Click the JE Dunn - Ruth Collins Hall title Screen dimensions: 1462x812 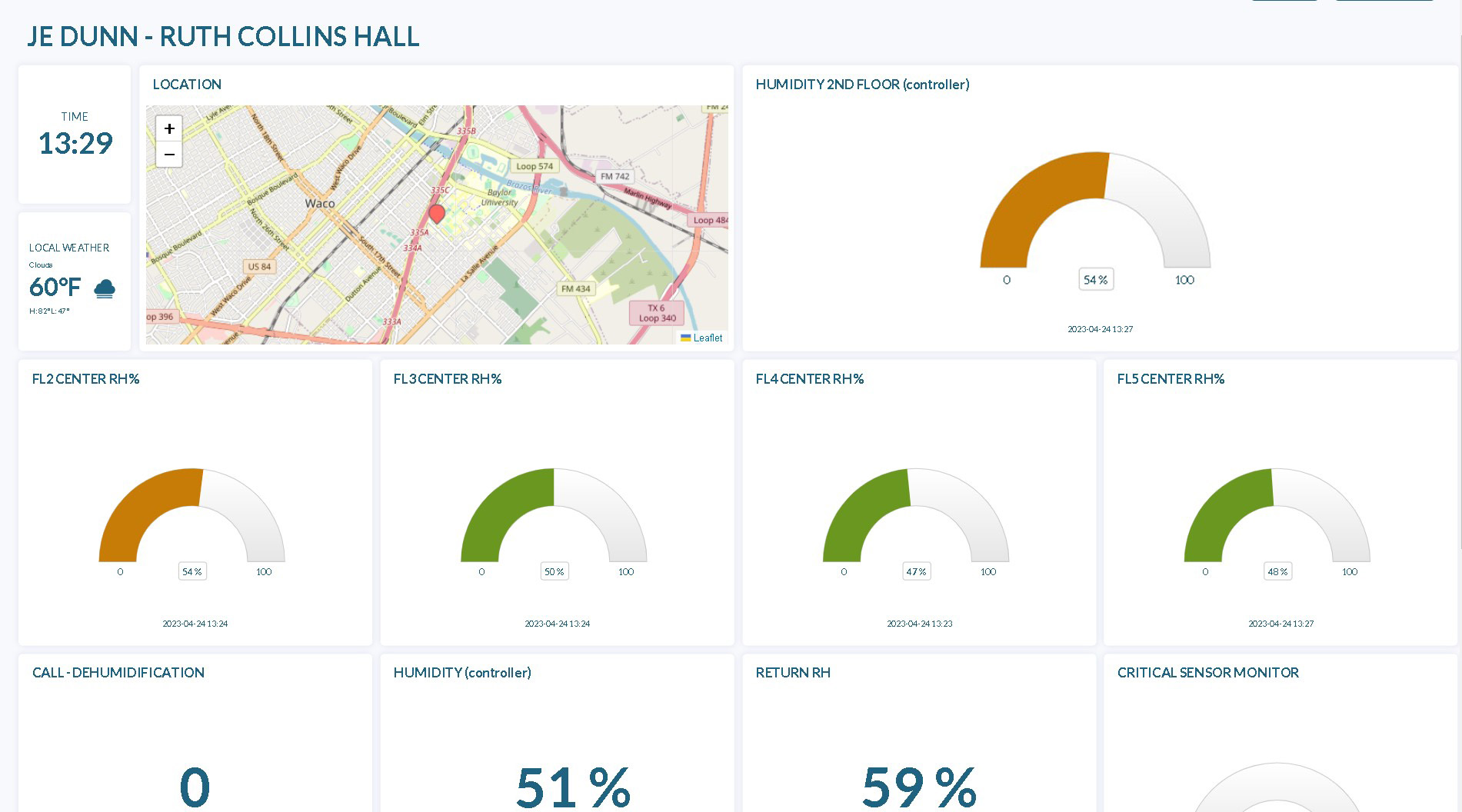click(x=223, y=36)
